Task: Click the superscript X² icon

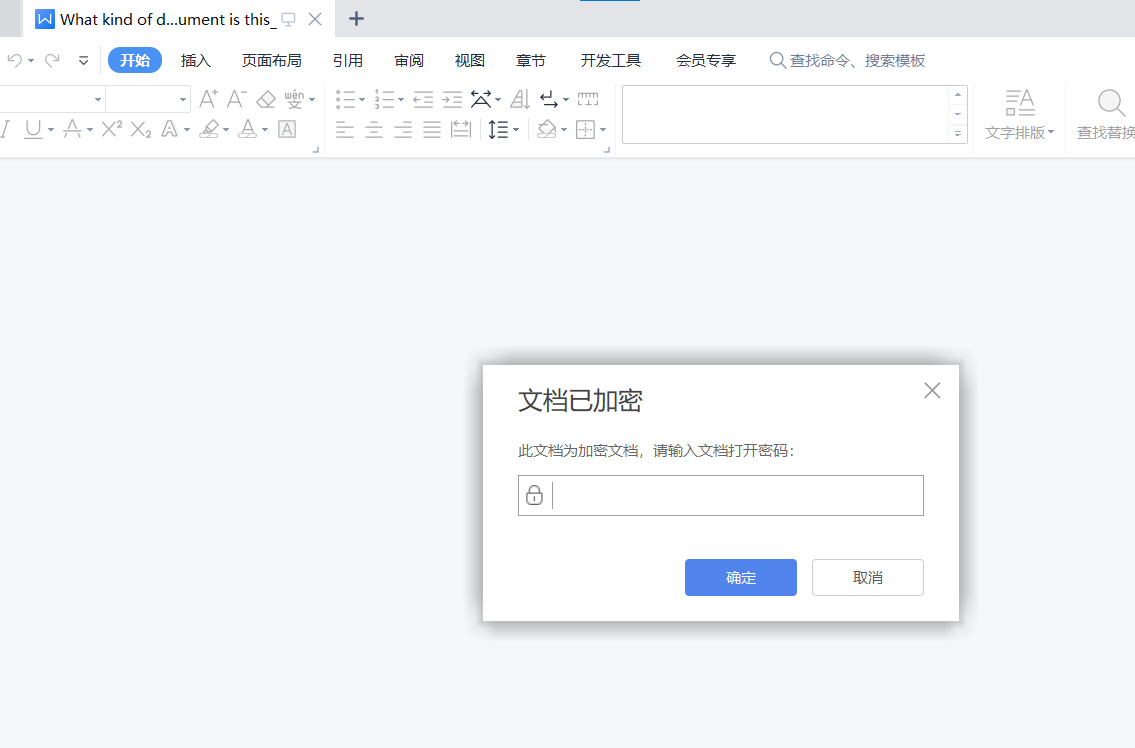Action: coord(112,129)
